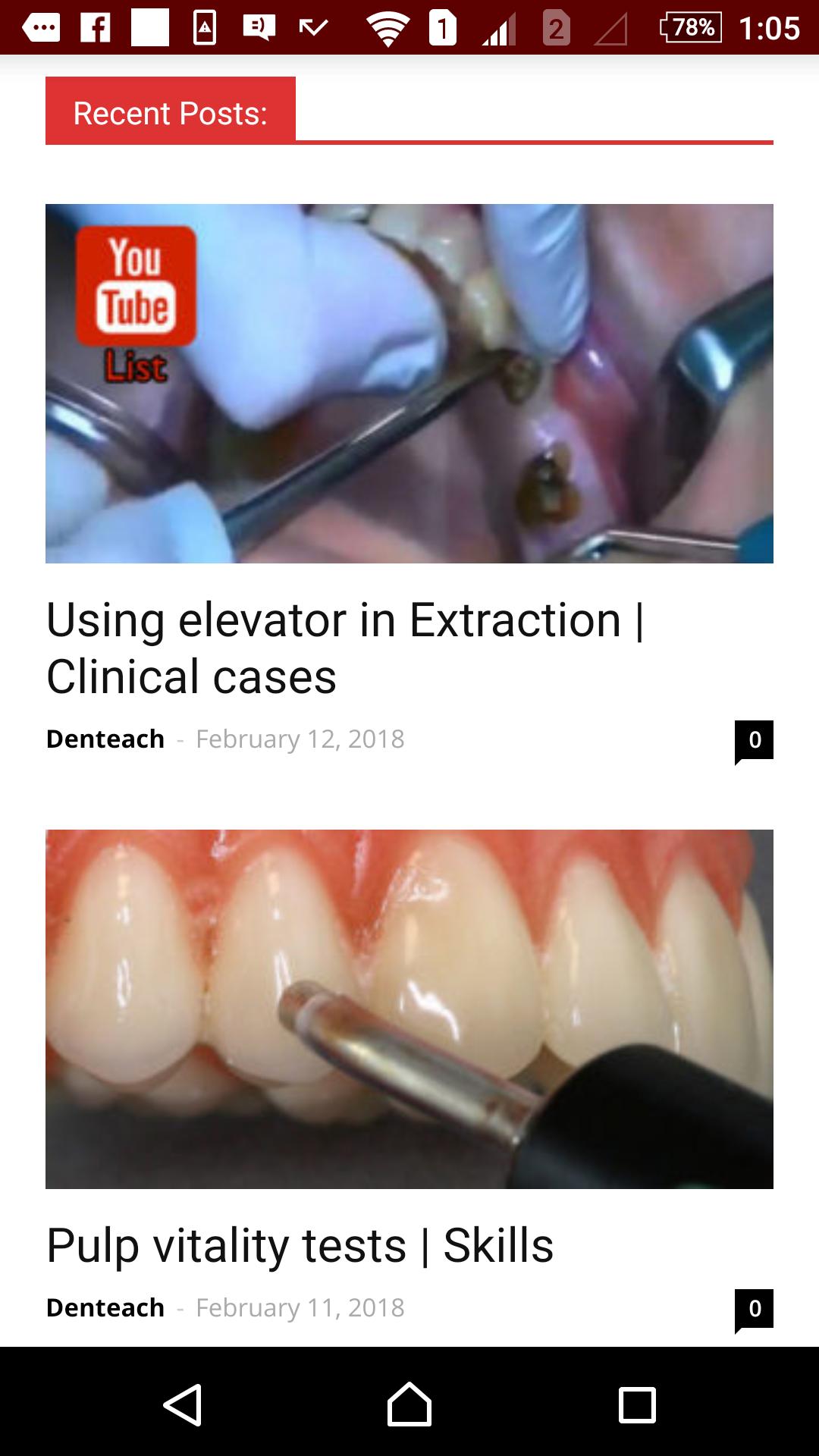Open 'Pulp vitality tests | Skills' article

click(300, 1246)
